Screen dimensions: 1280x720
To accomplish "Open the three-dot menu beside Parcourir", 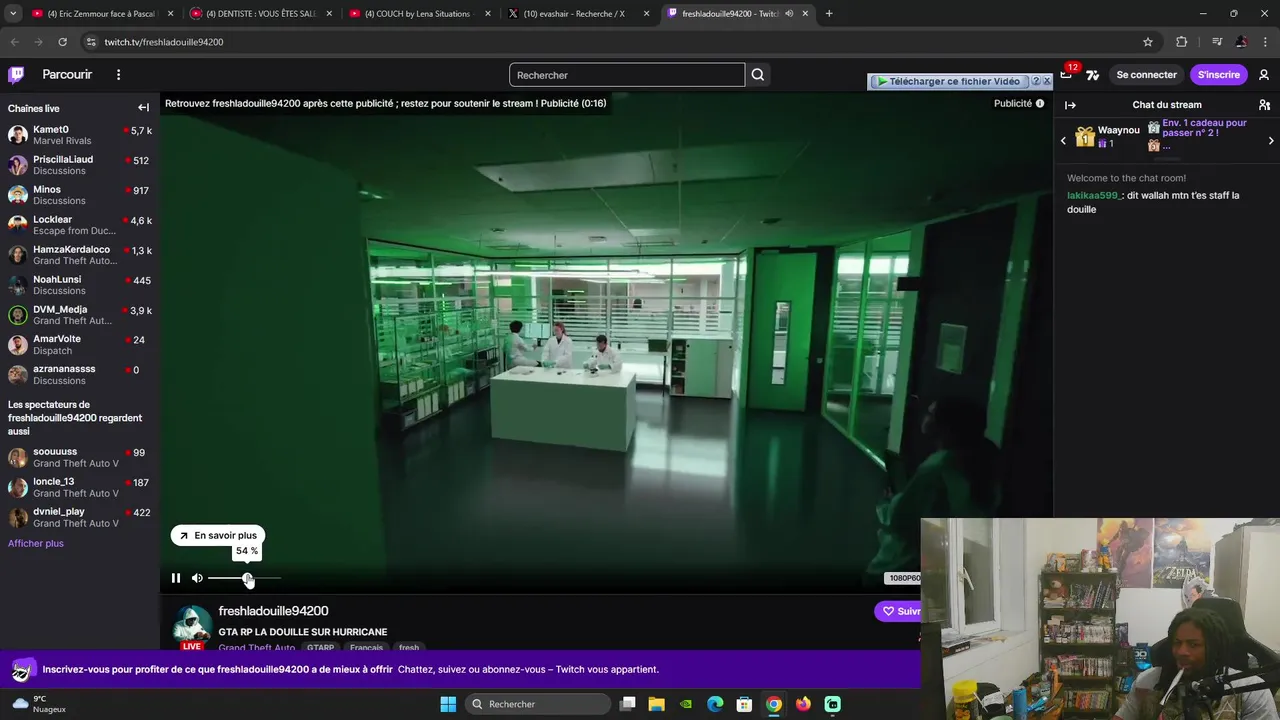I will 118,75.
